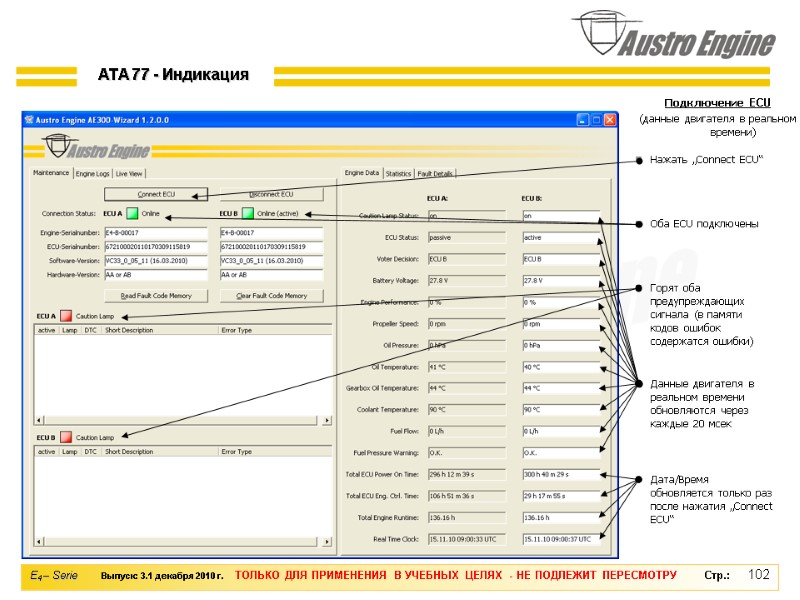Click Clear Fault Code Memory button
The image size is (800, 600).
(271, 296)
